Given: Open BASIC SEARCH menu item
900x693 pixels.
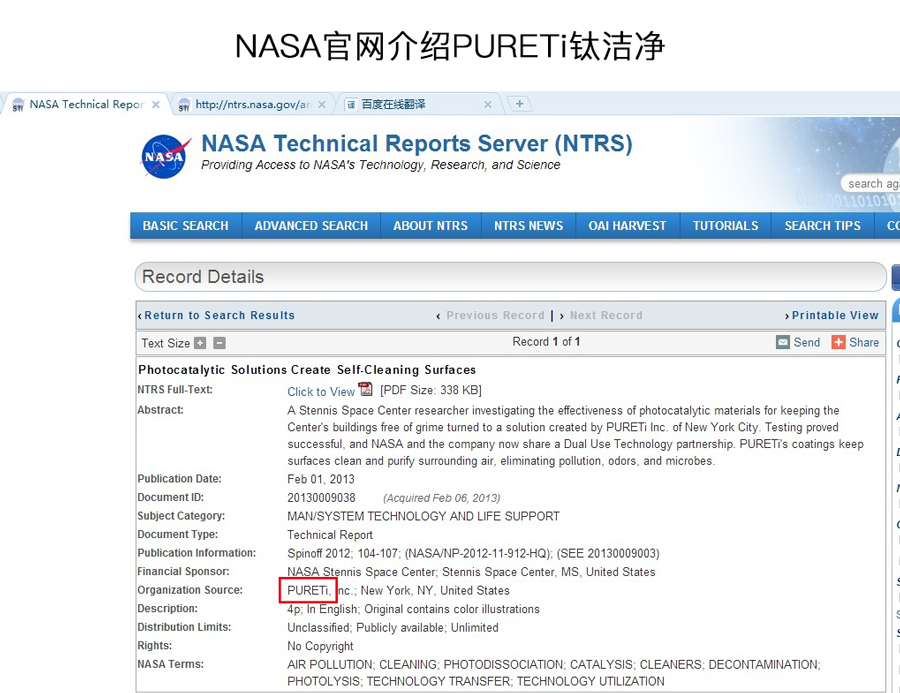Looking at the screenshot, I should pyautogui.click(x=185, y=226).
